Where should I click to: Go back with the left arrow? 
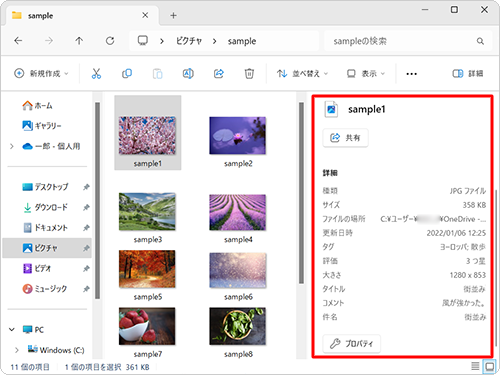click(18, 41)
